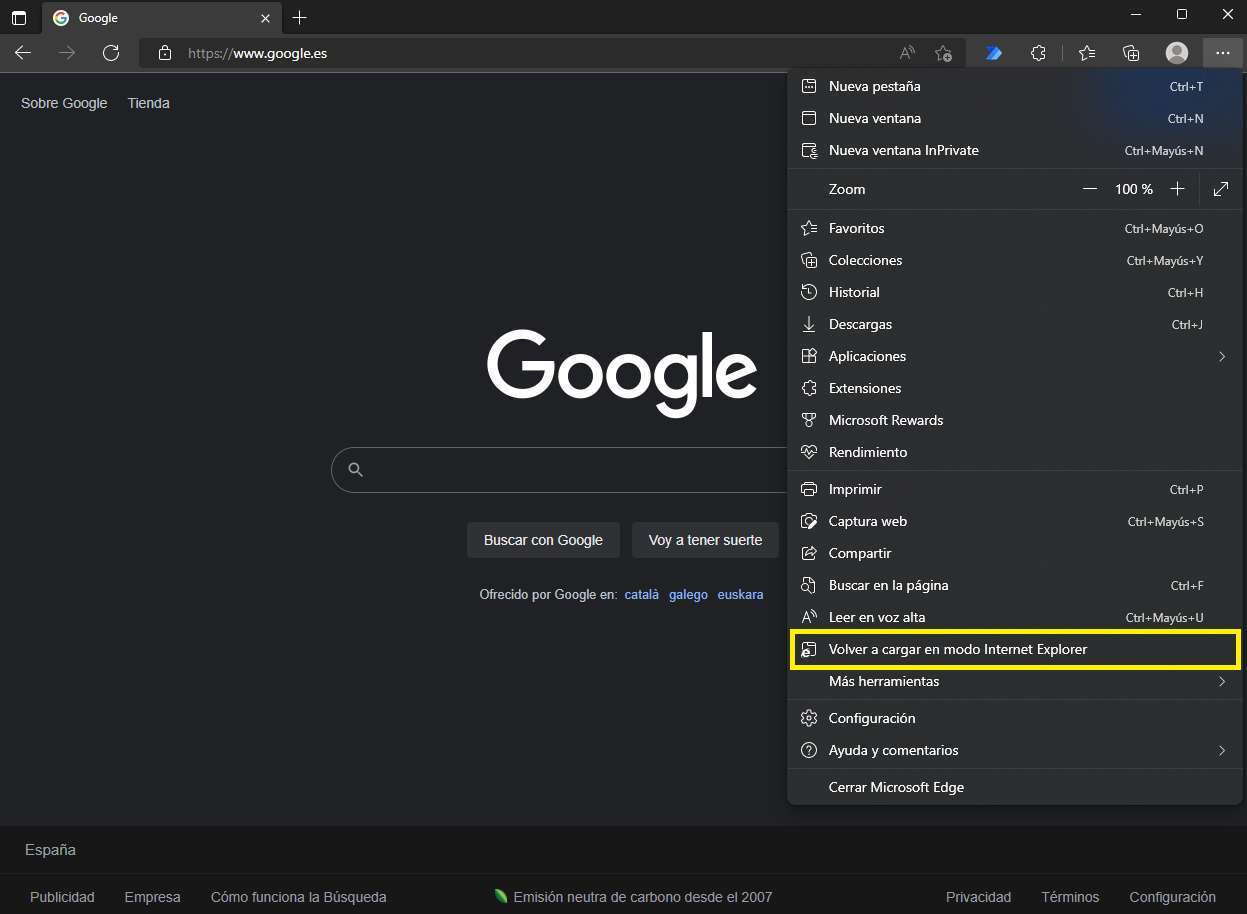This screenshot has height=914, width=1247.
Task: Click the magnifier icon in Google search box
Action: [x=355, y=469]
